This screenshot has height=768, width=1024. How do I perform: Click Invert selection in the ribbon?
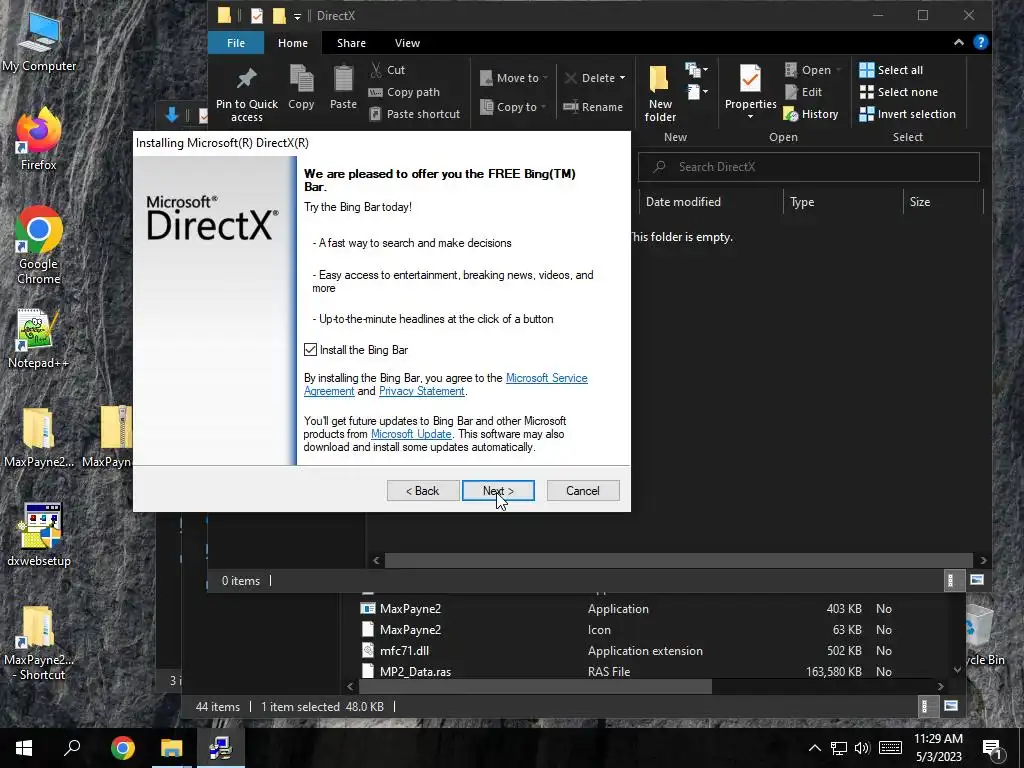click(908, 114)
